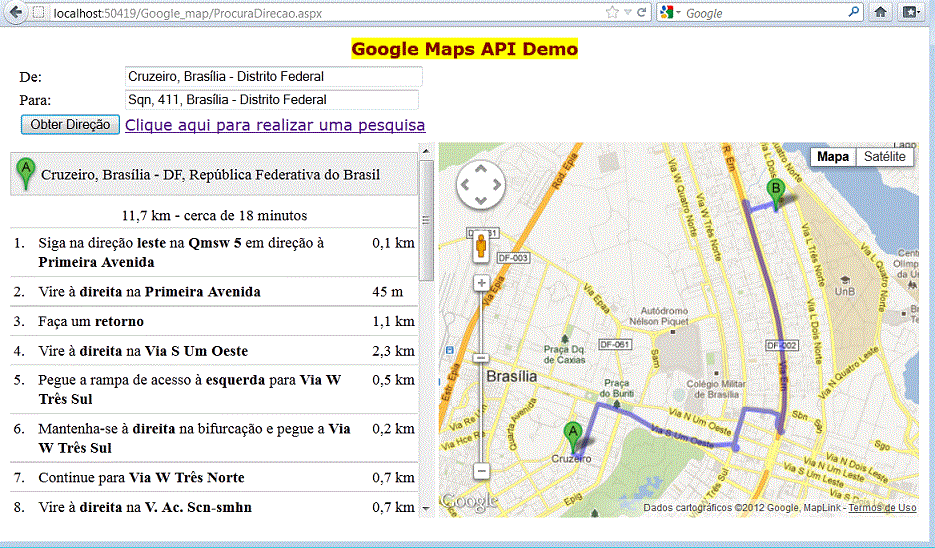
Task: Click the green marker A in the directions header
Action: [x=25, y=174]
